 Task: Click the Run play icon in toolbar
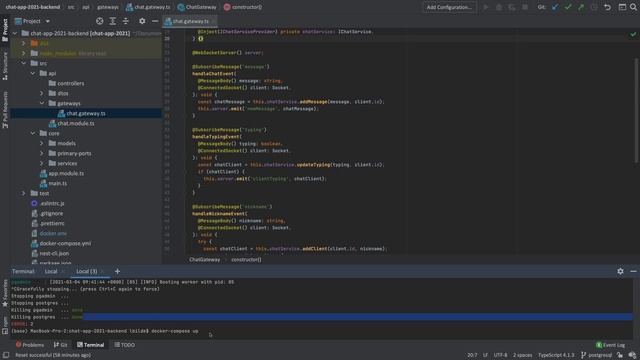click(486, 7)
